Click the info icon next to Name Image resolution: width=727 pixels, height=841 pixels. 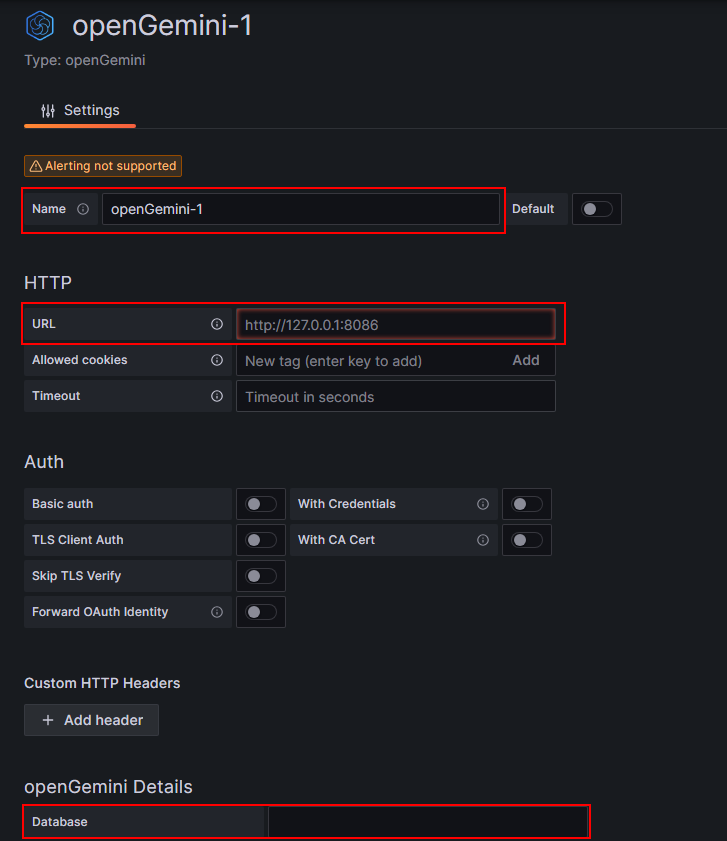coord(83,209)
